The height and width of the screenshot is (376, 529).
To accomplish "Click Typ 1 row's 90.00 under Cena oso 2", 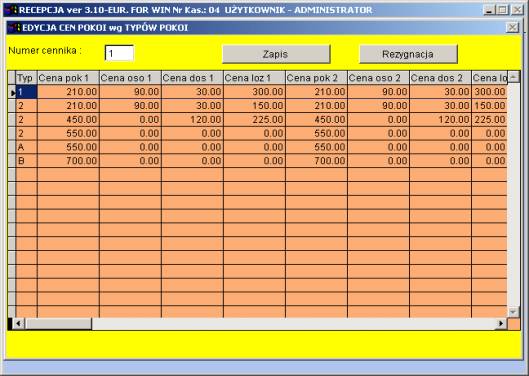I will 379,92.
